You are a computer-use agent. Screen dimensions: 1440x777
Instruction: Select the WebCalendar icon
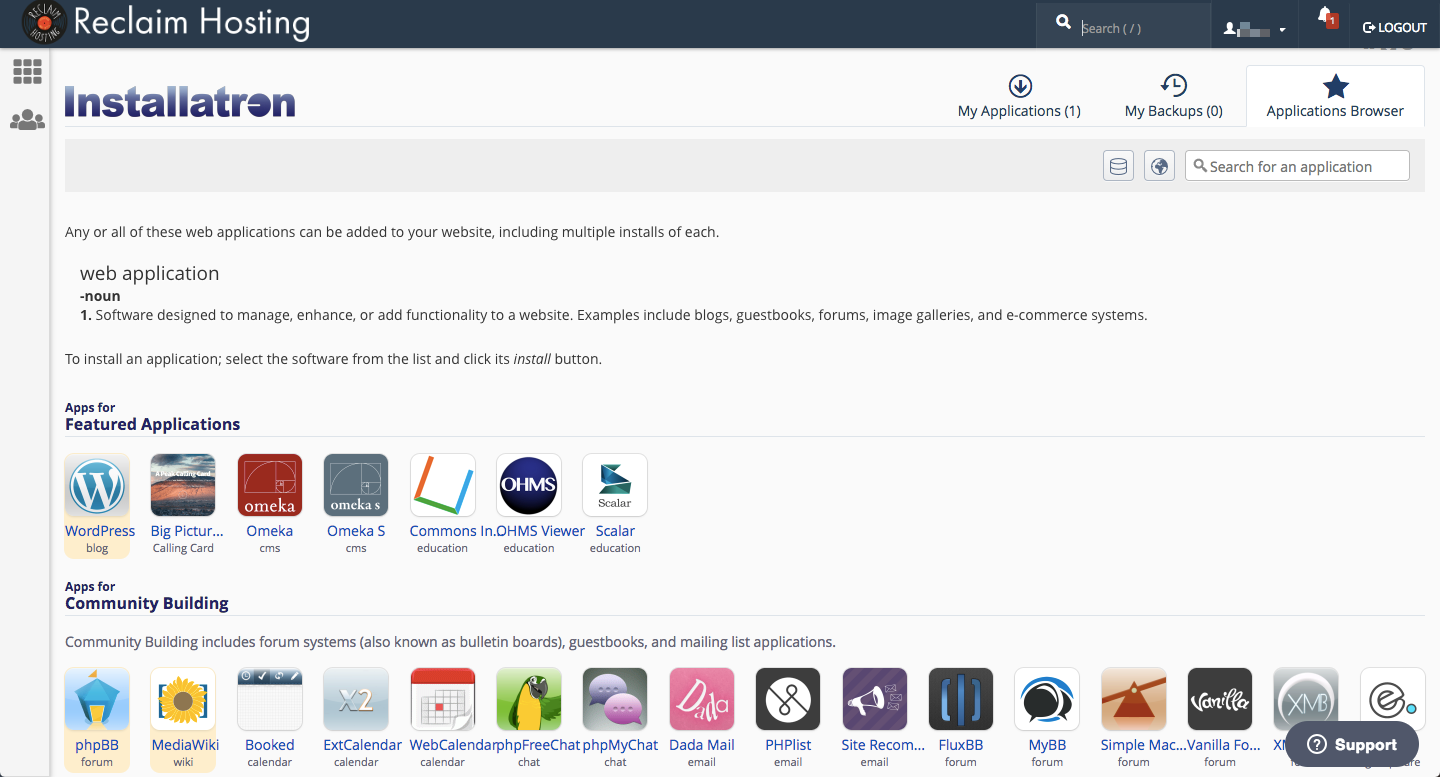[443, 700]
